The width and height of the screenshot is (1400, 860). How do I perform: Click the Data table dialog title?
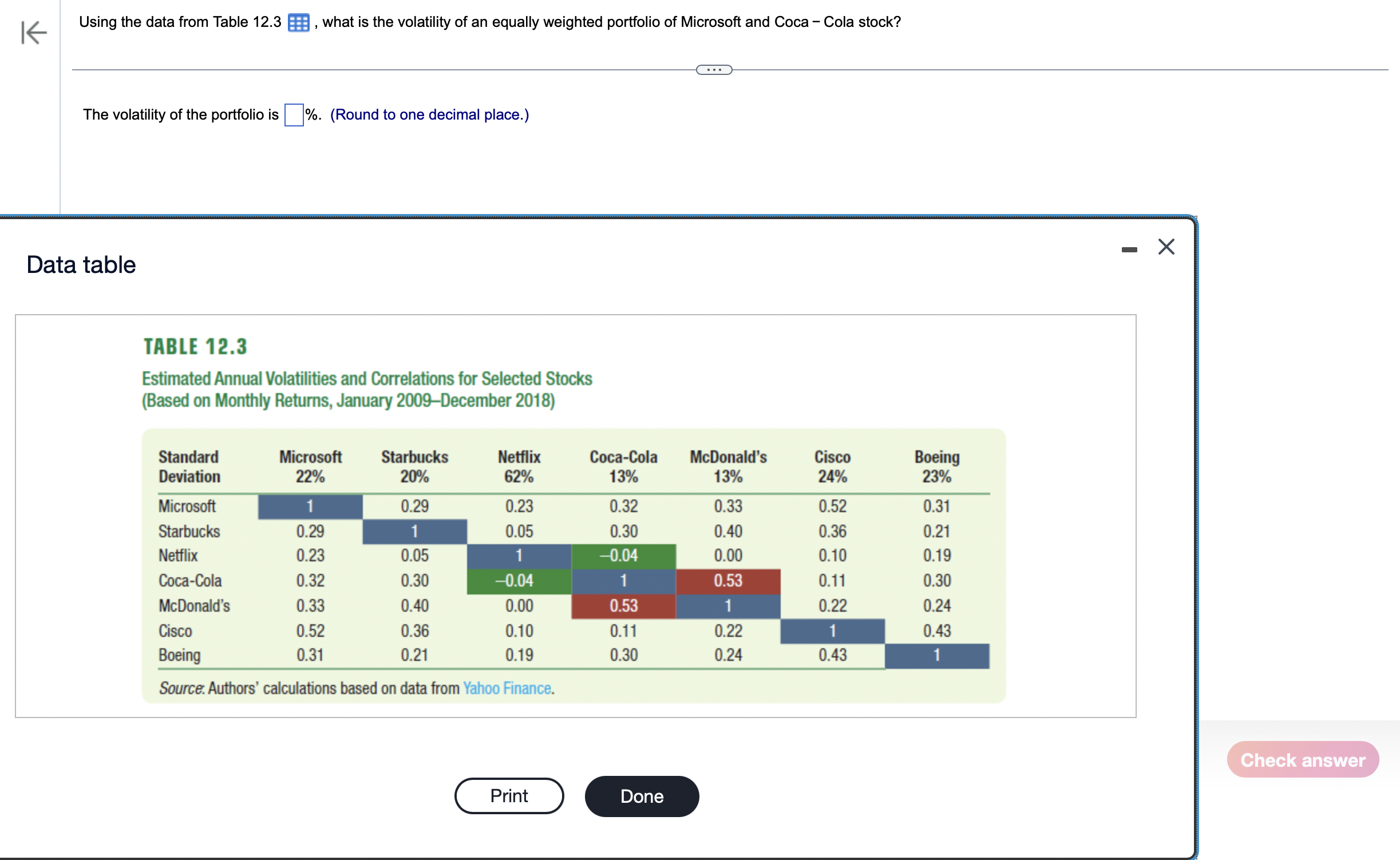pos(81,265)
